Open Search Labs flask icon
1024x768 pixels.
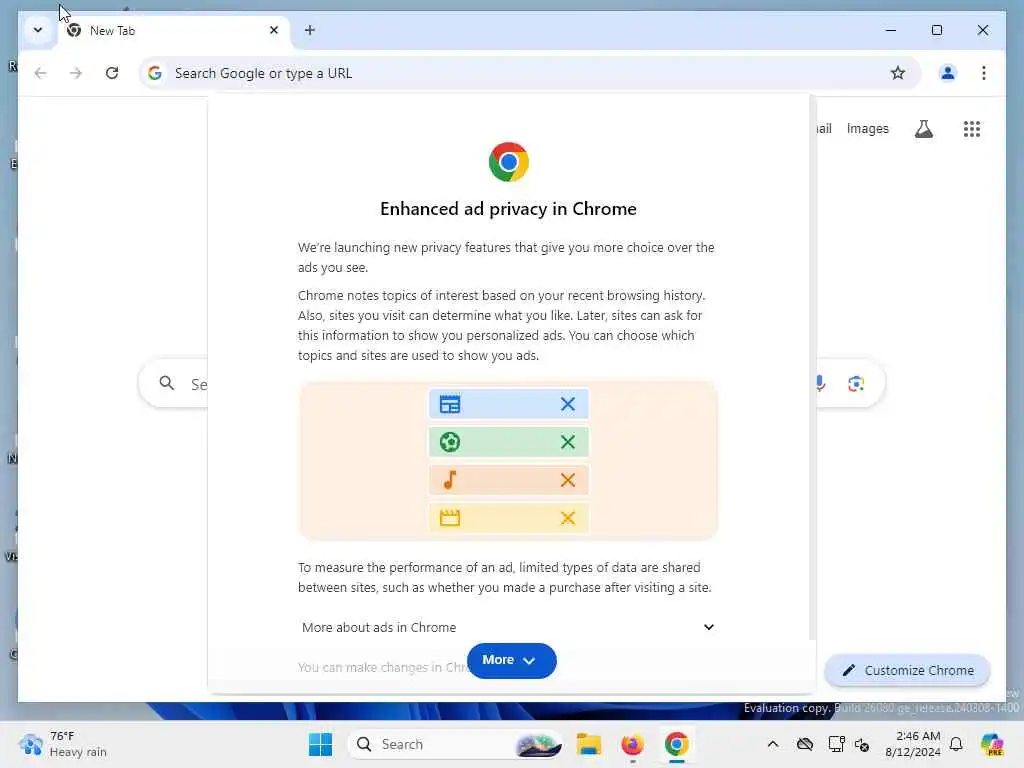click(923, 129)
